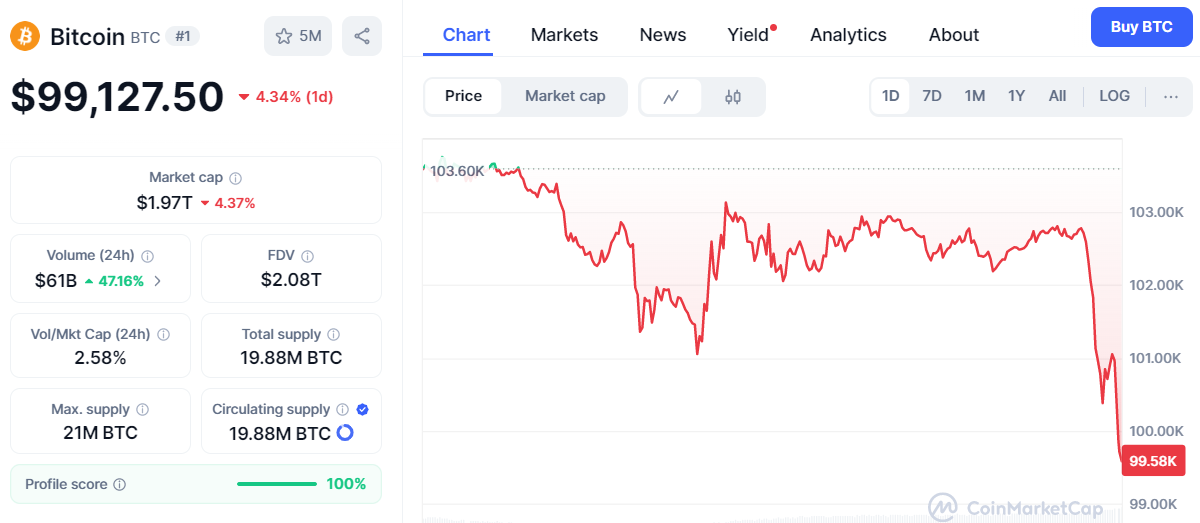Screen dimensions: 1200x523
Task: Toggle LOG scale on chart
Action: 1114,96
